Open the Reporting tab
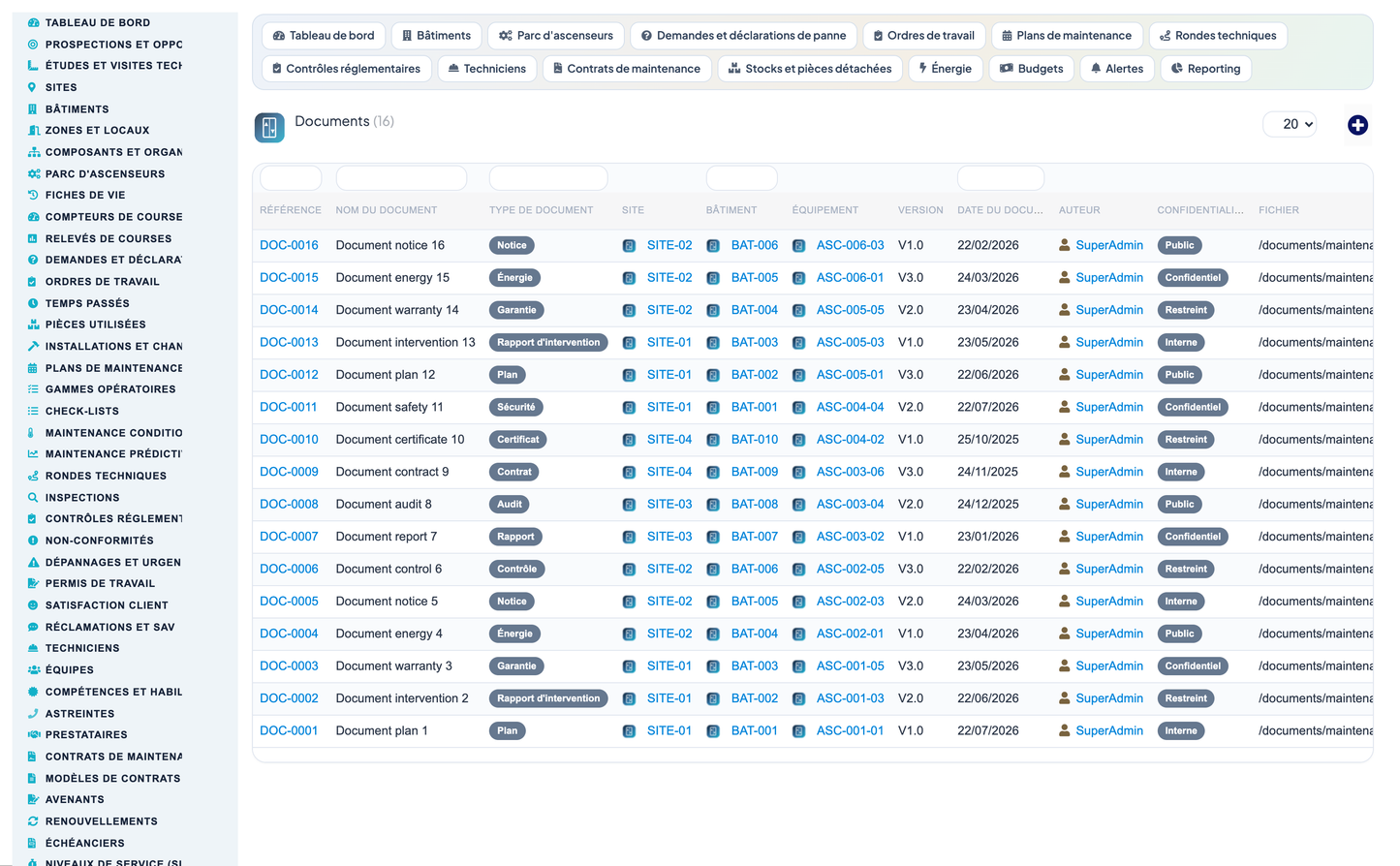Image resolution: width=1400 pixels, height=866 pixels. tap(1205, 69)
